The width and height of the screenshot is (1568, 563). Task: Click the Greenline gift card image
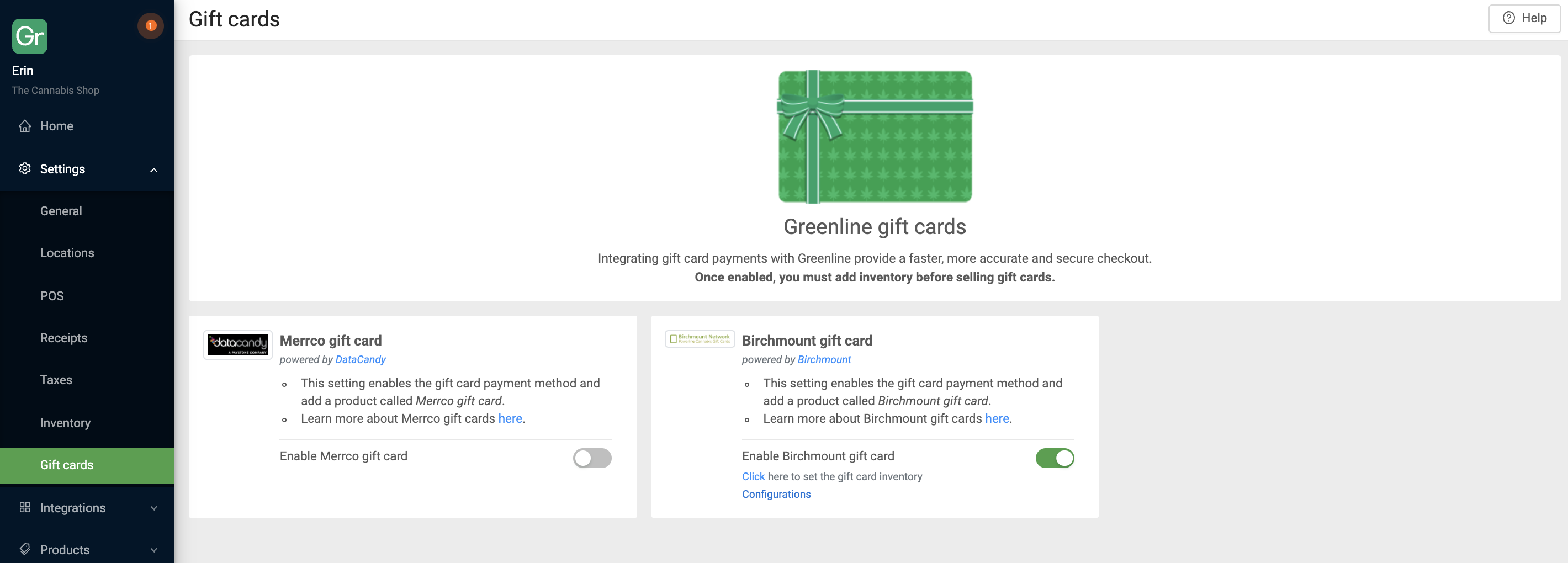(x=875, y=137)
